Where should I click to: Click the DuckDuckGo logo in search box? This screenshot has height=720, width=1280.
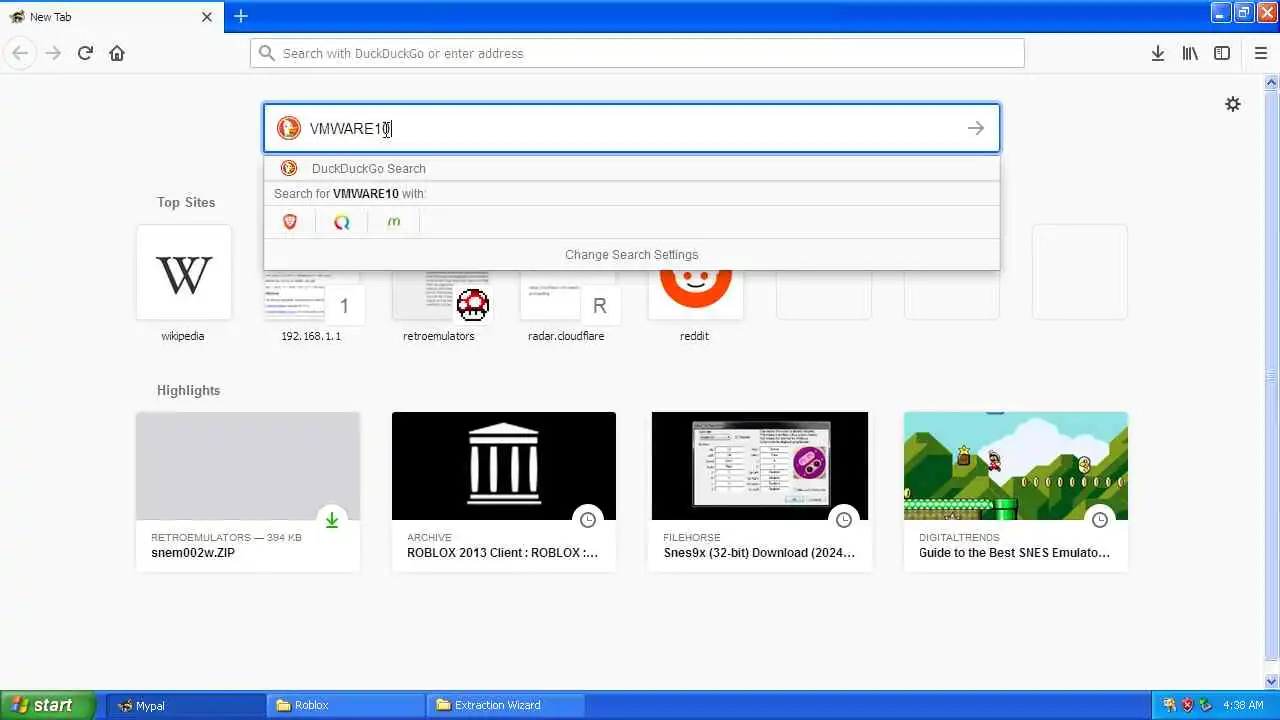click(289, 128)
